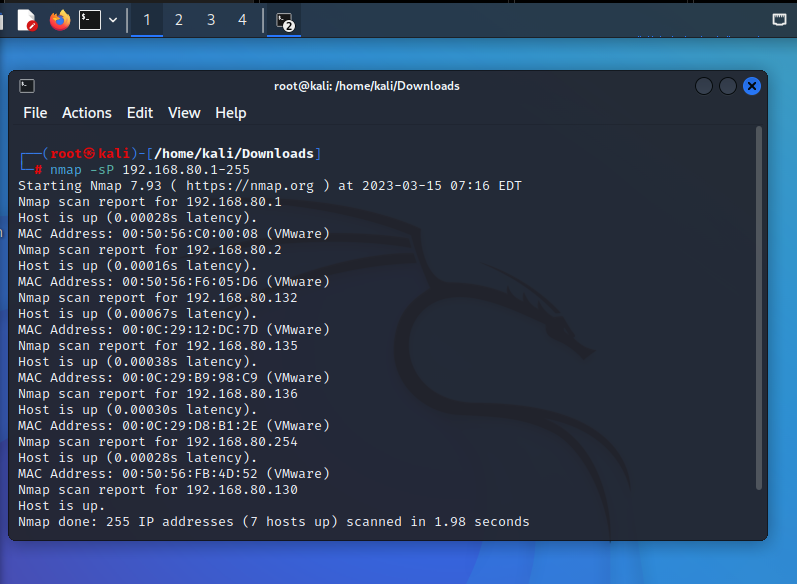Image resolution: width=797 pixels, height=584 pixels.
Task: Switch to workspace 3
Action: point(211,20)
